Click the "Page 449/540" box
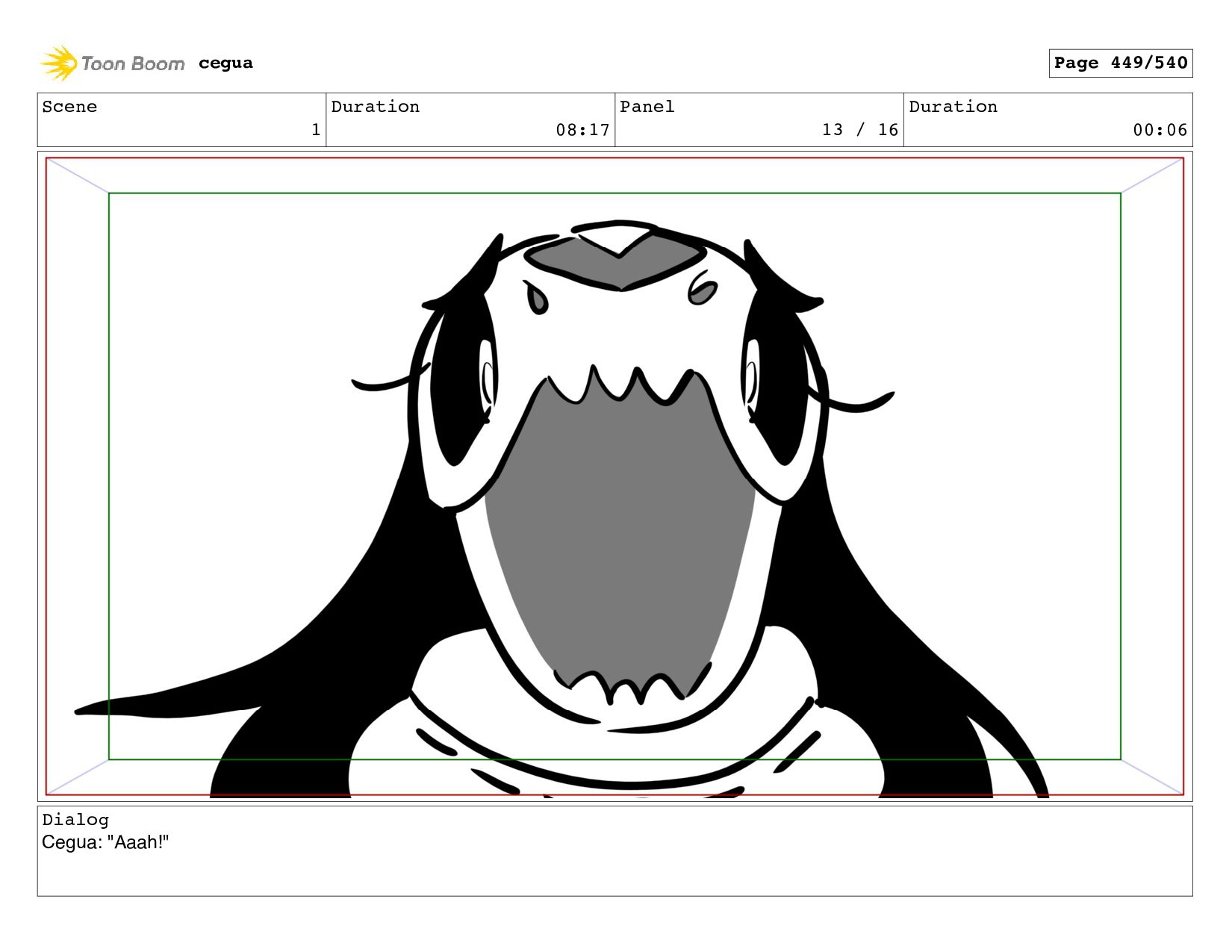The width and height of the screenshot is (1232, 952). pyautogui.click(x=1120, y=63)
